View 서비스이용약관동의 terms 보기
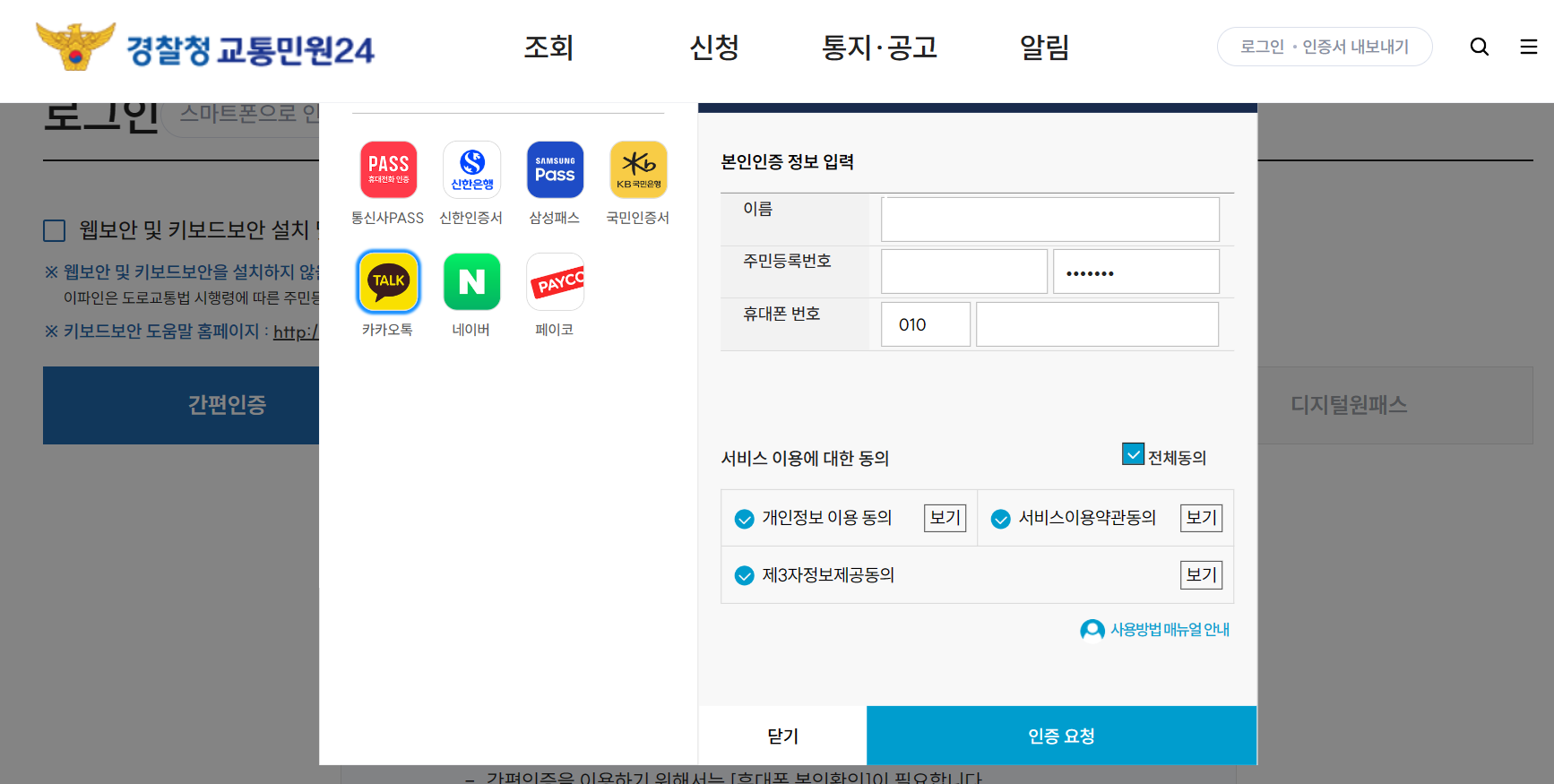The width and height of the screenshot is (1554, 784). (x=1202, y=518)
